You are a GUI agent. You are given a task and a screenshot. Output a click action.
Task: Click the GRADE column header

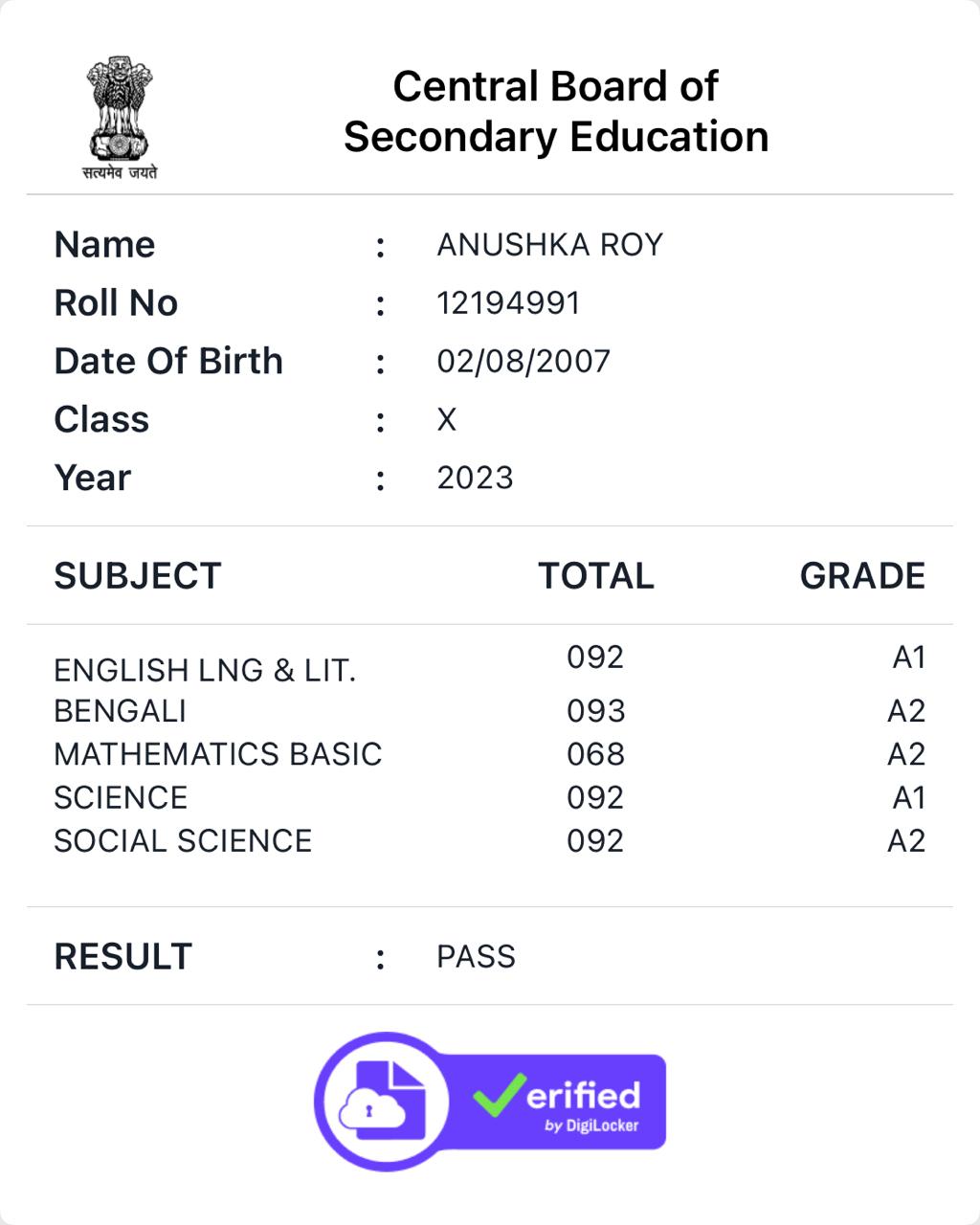[x=862, y=576]
